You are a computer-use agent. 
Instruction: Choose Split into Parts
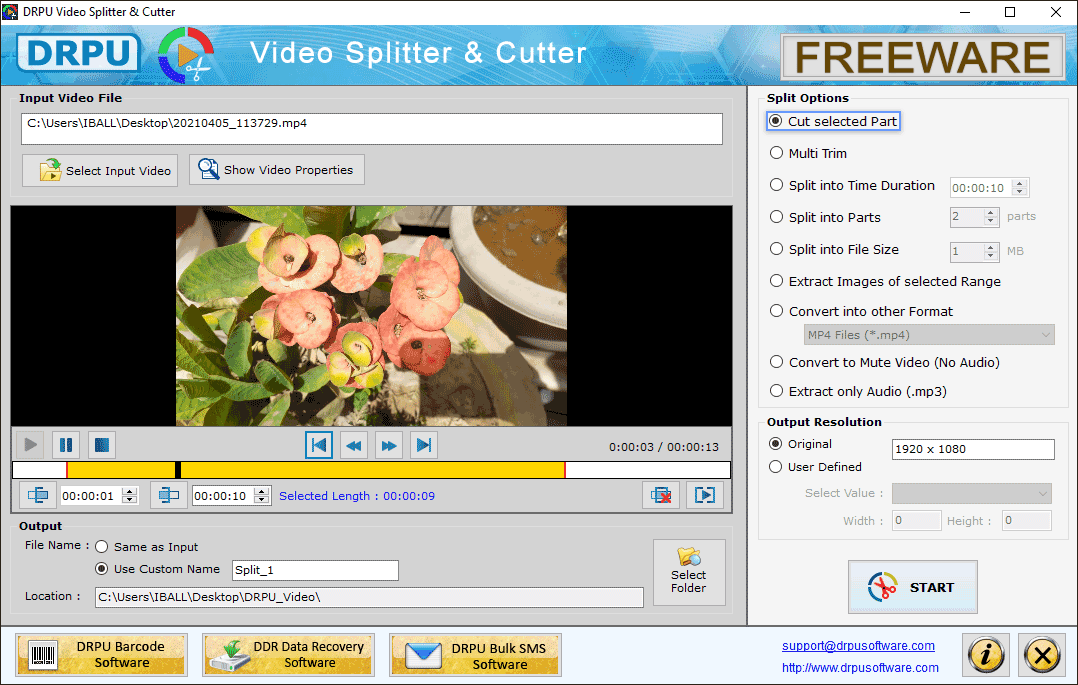click(x=825, y=217)
